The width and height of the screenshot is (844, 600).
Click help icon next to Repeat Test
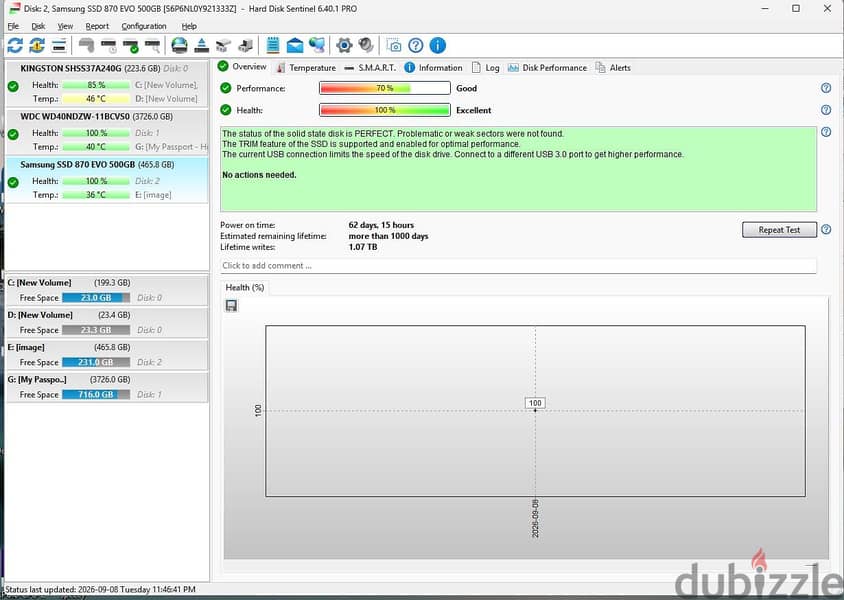coord(826,229)
